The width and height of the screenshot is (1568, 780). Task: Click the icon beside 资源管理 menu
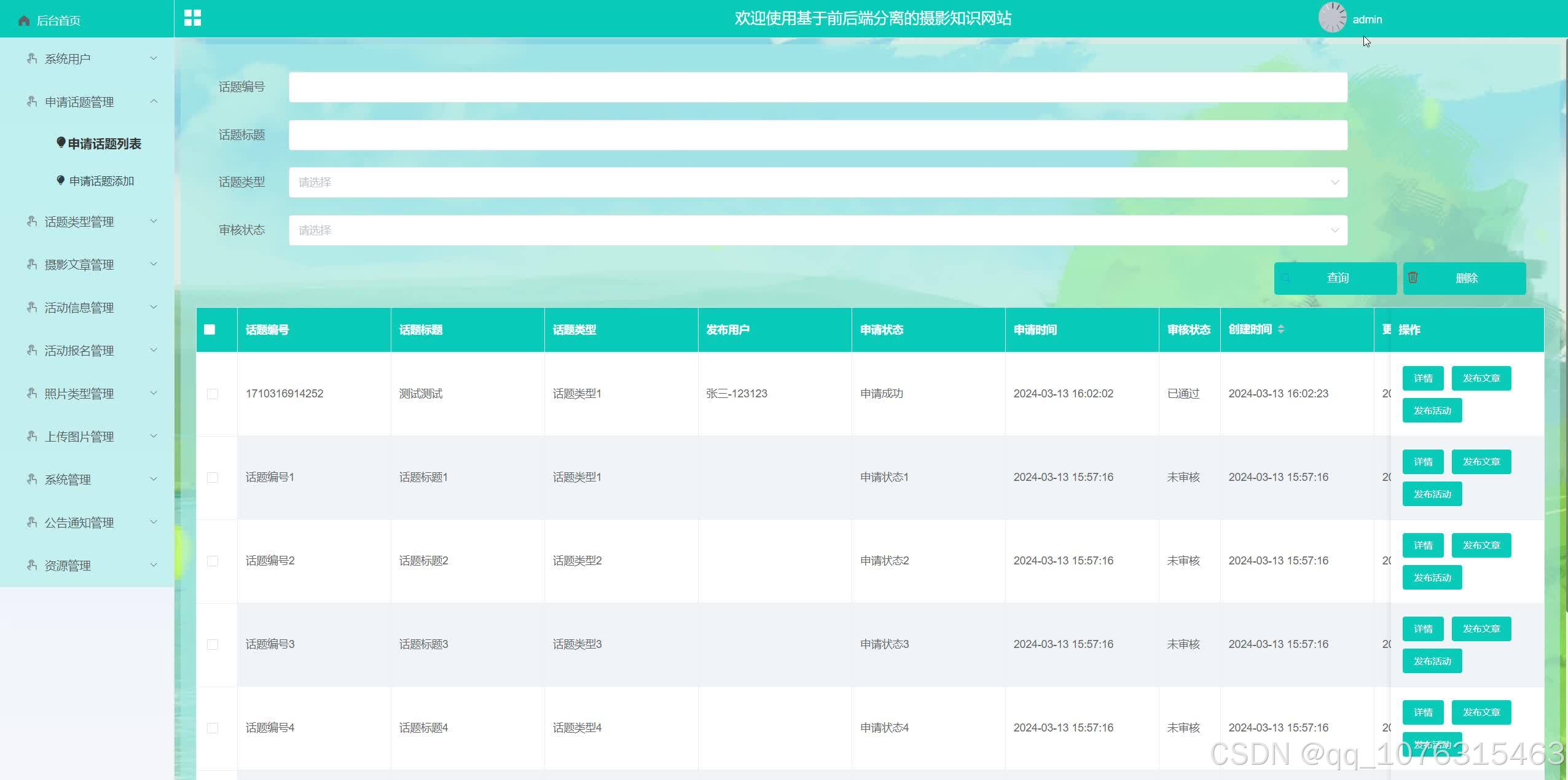(32, 565)
